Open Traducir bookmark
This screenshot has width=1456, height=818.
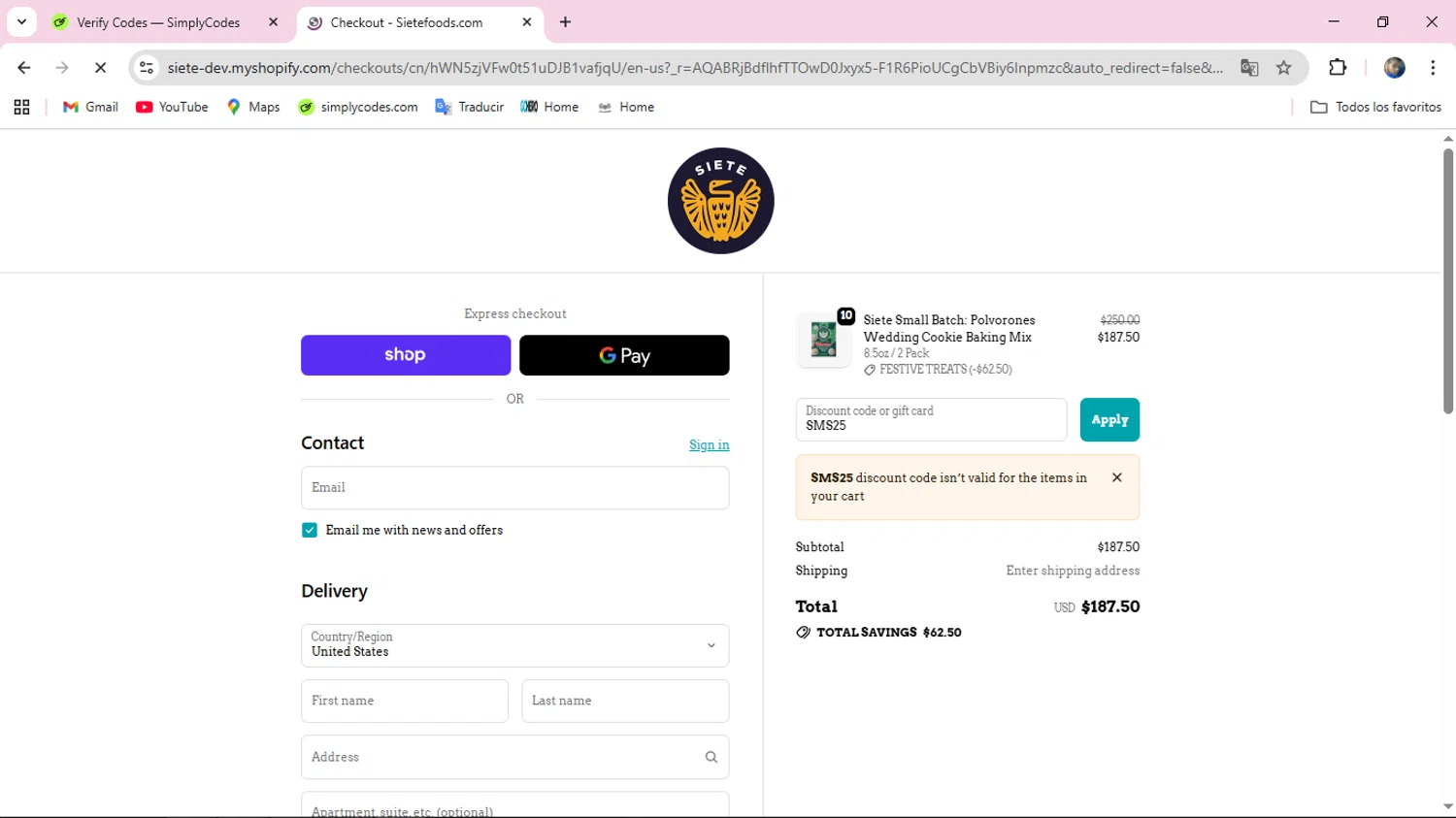pyautogui.click(x=470, y=107)
